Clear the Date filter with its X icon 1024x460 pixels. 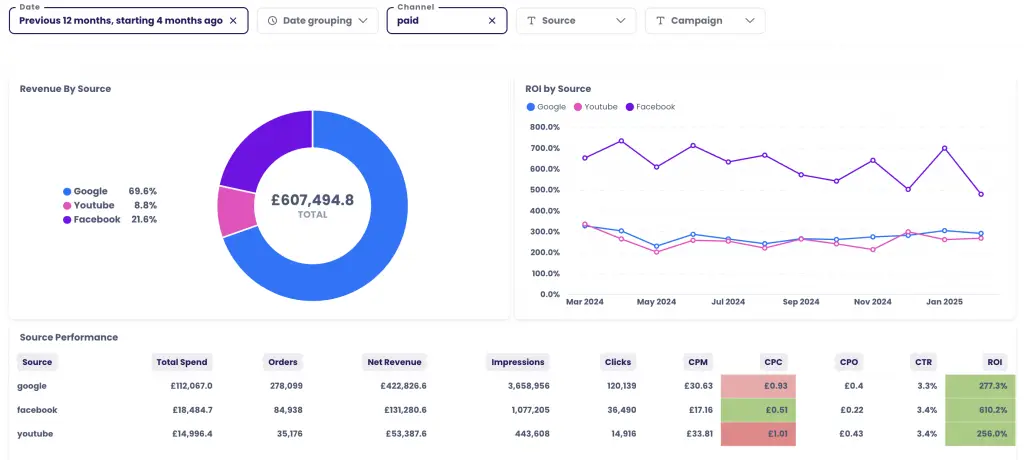pos(233,21)
